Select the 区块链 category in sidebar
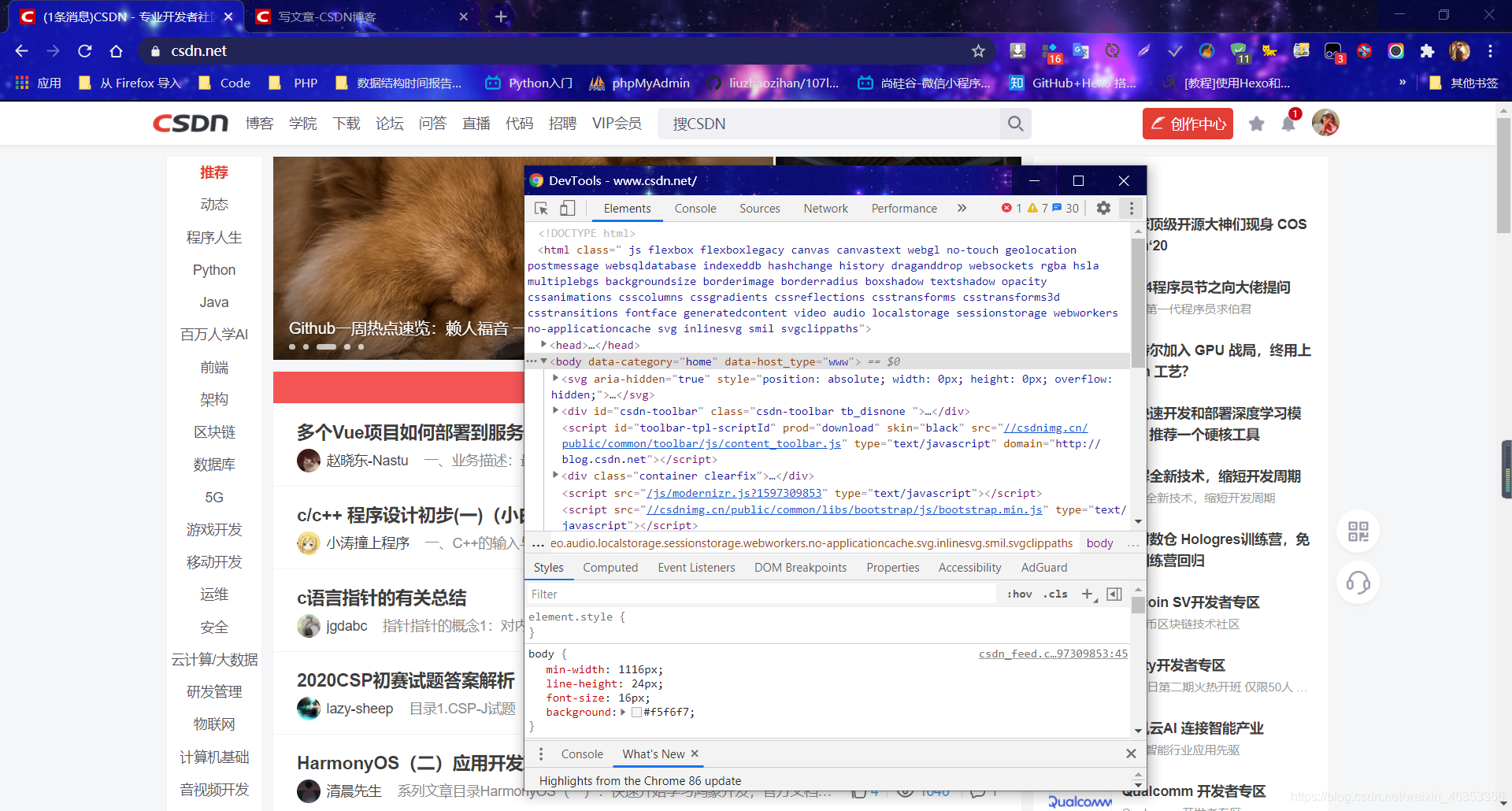Image resolution: width=1512 pixels, height=811 pixels. pyautogui.click(x=214, y=432)
